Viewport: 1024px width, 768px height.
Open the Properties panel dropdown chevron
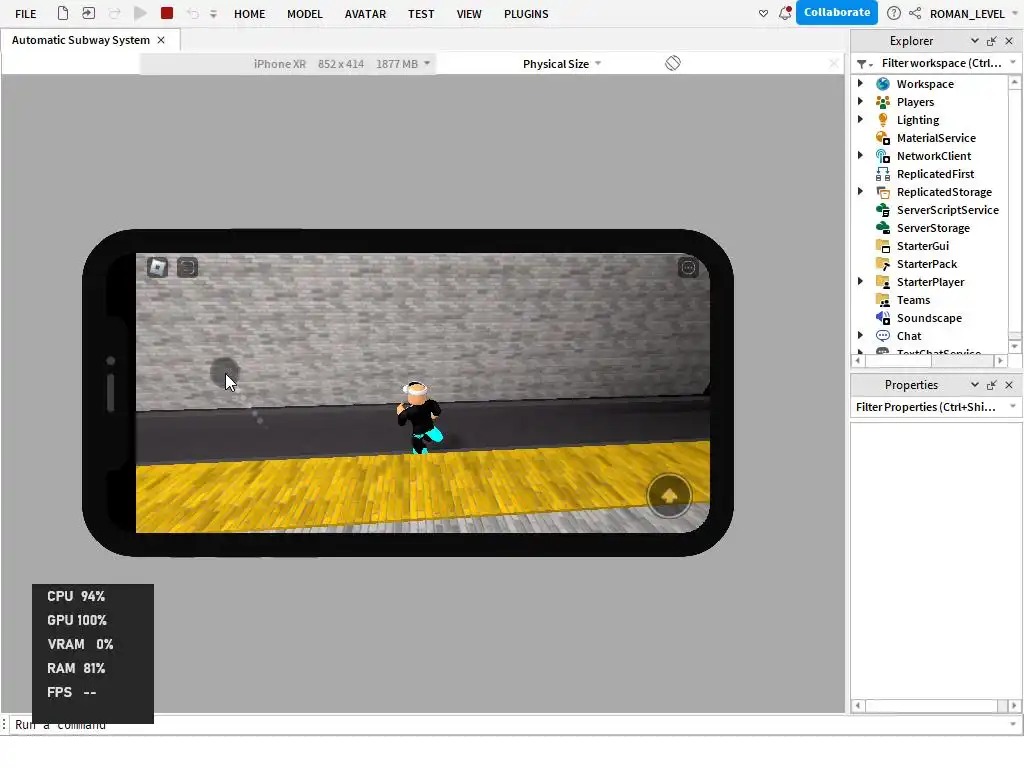coord(974,385)
